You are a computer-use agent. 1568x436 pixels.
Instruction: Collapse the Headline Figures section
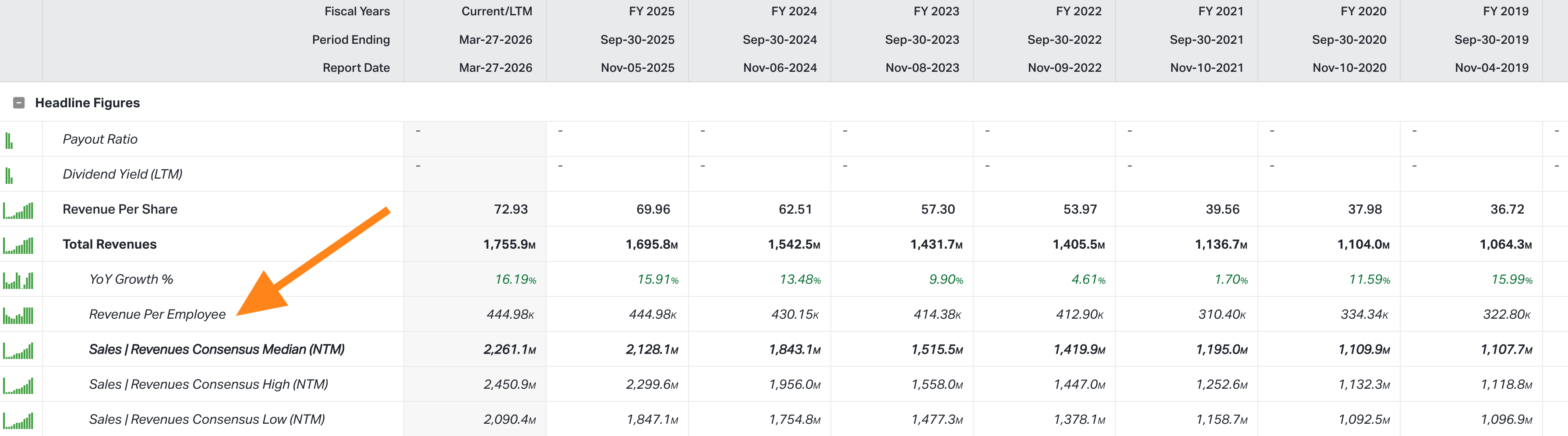point(19,103)
